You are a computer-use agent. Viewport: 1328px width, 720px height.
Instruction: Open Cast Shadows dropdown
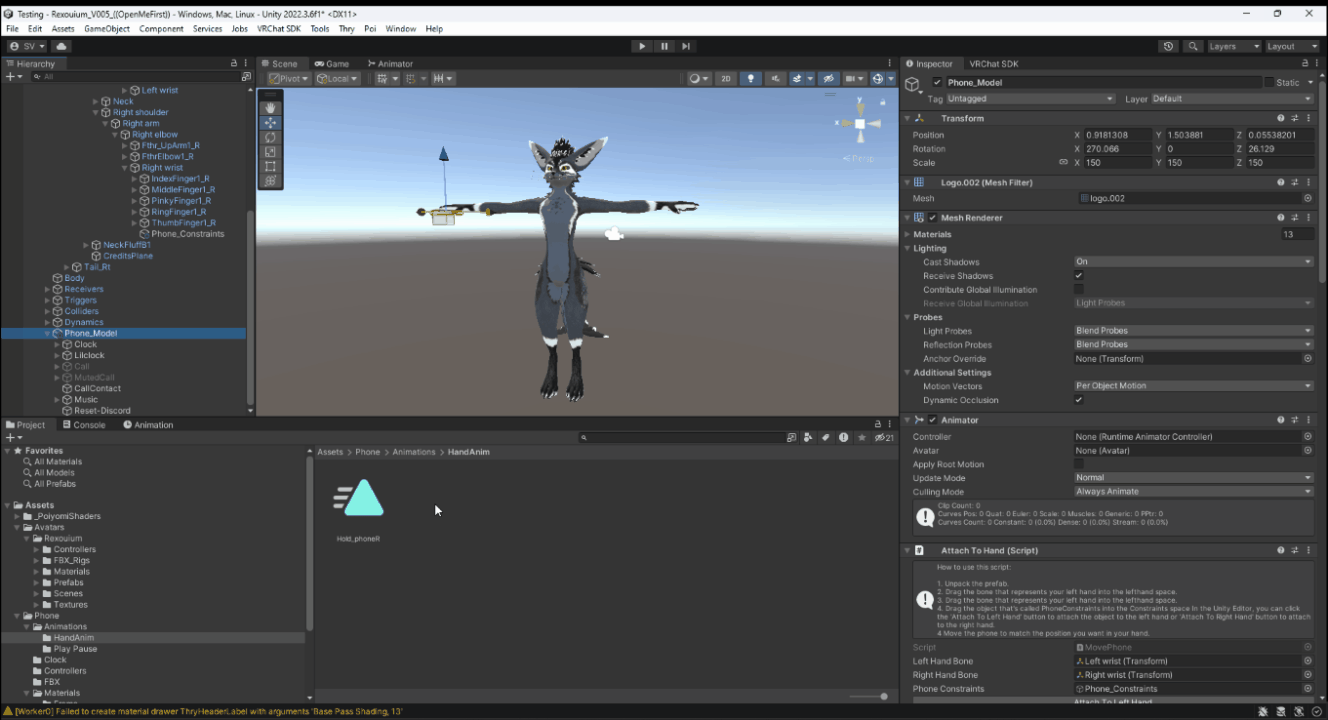[1194, 262]
